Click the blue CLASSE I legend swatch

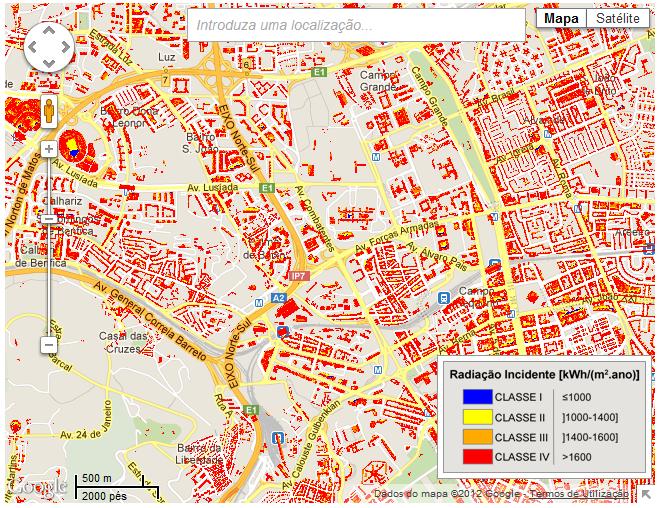pos(477,397)
